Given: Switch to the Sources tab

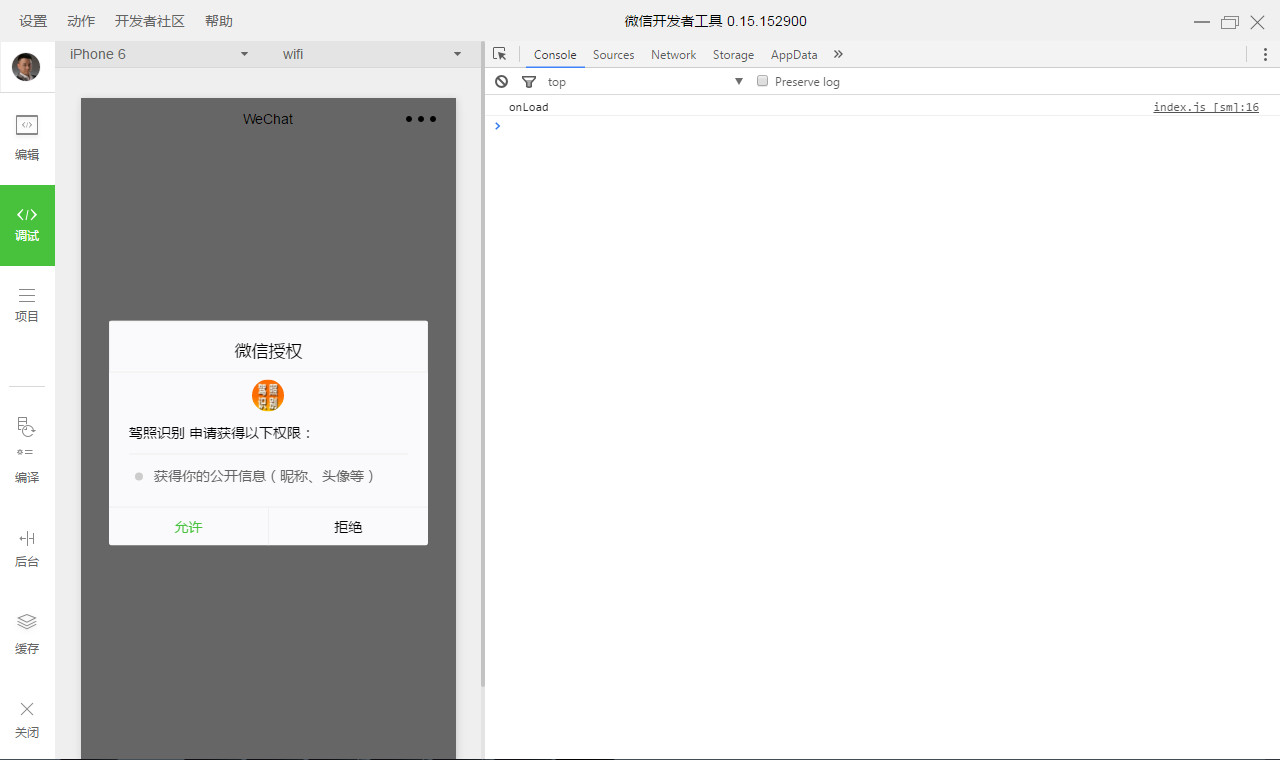Looking at the screenshot, I should coord(614,55).
